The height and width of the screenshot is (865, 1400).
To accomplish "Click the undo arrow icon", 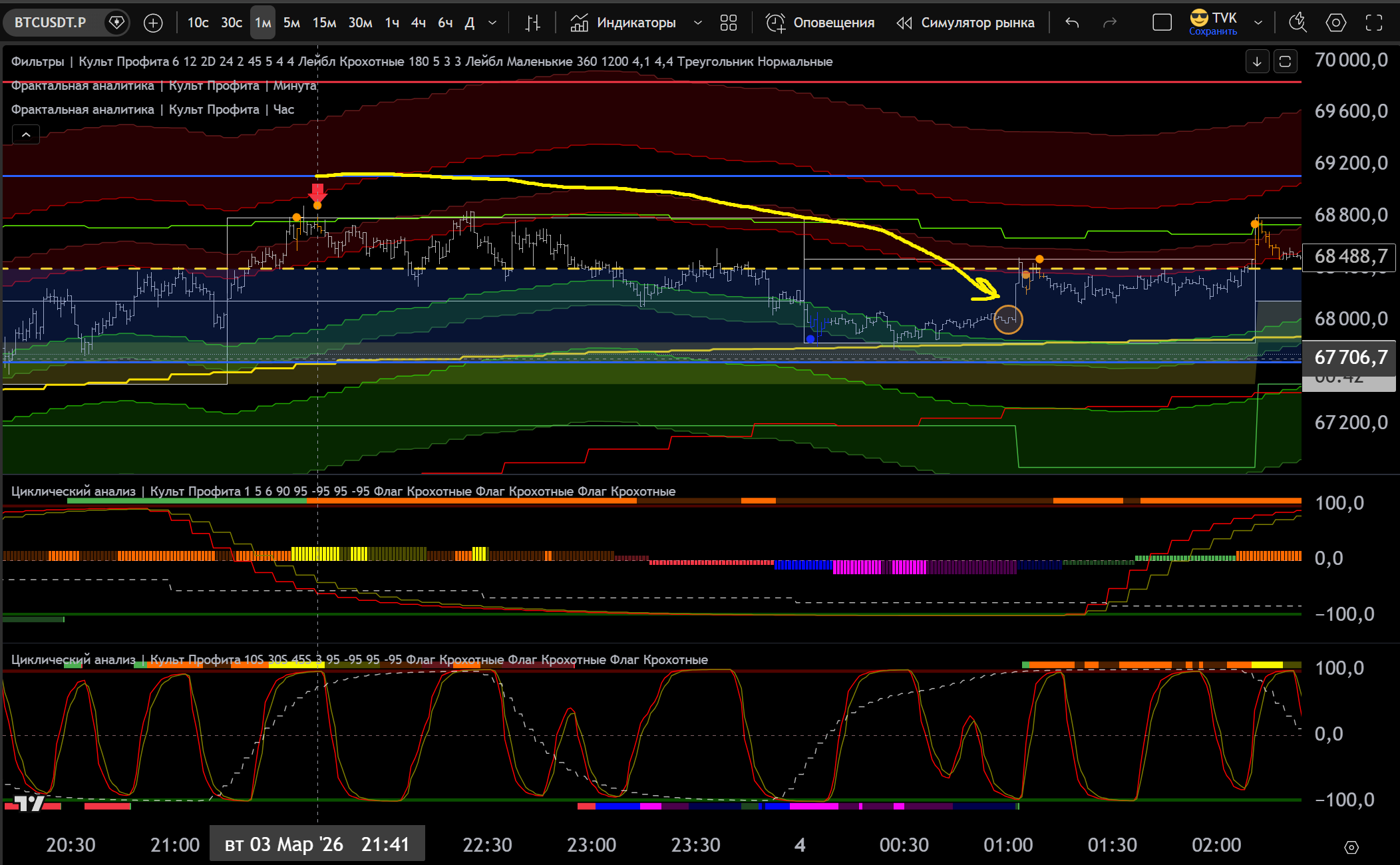I will tap(1072, 23).
